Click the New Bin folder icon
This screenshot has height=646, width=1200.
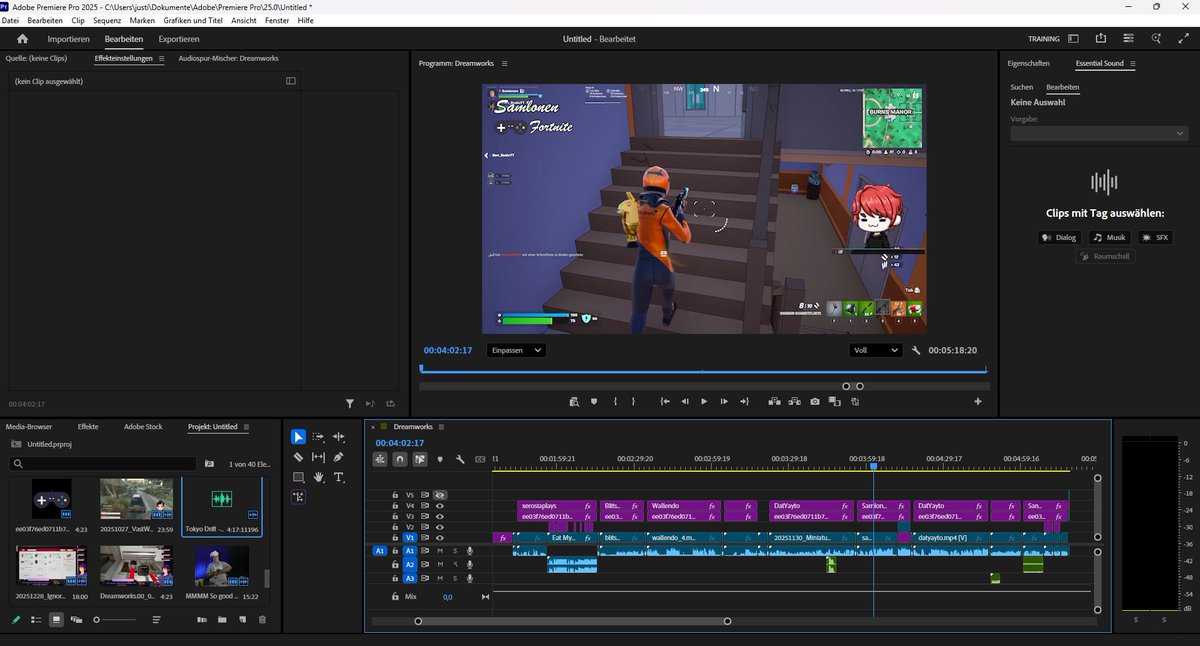point(222,620)
